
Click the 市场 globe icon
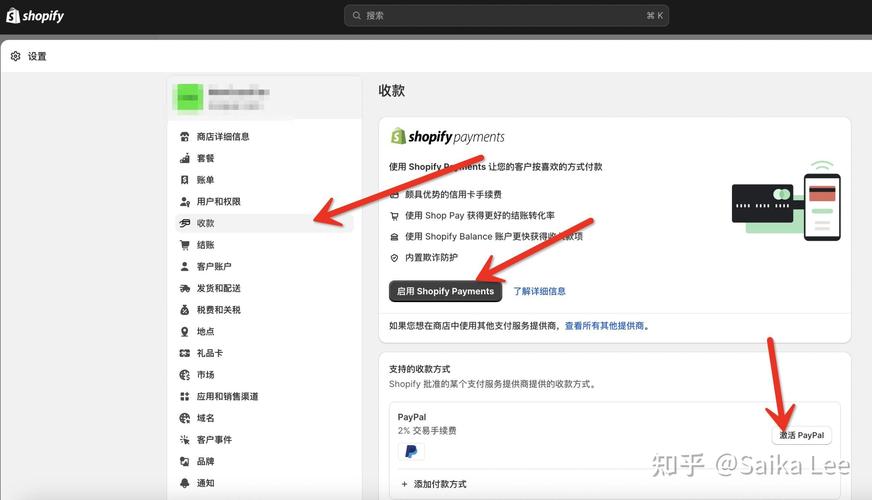tap(185, 375)
